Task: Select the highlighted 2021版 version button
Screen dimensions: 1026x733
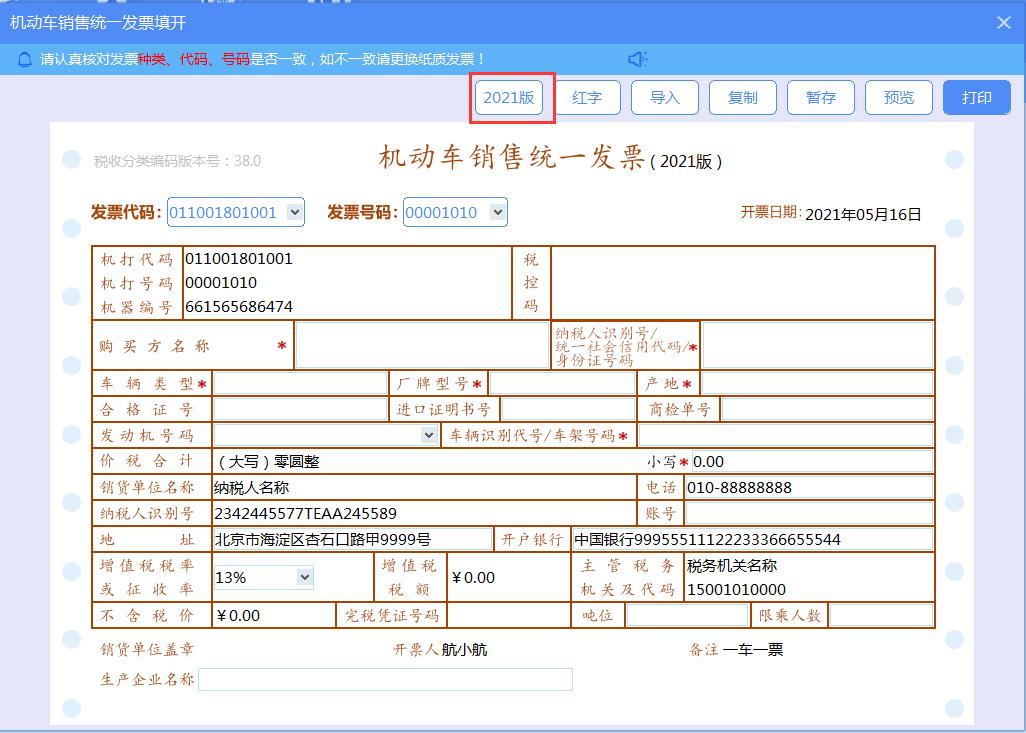Action: [x=511, y=97]
